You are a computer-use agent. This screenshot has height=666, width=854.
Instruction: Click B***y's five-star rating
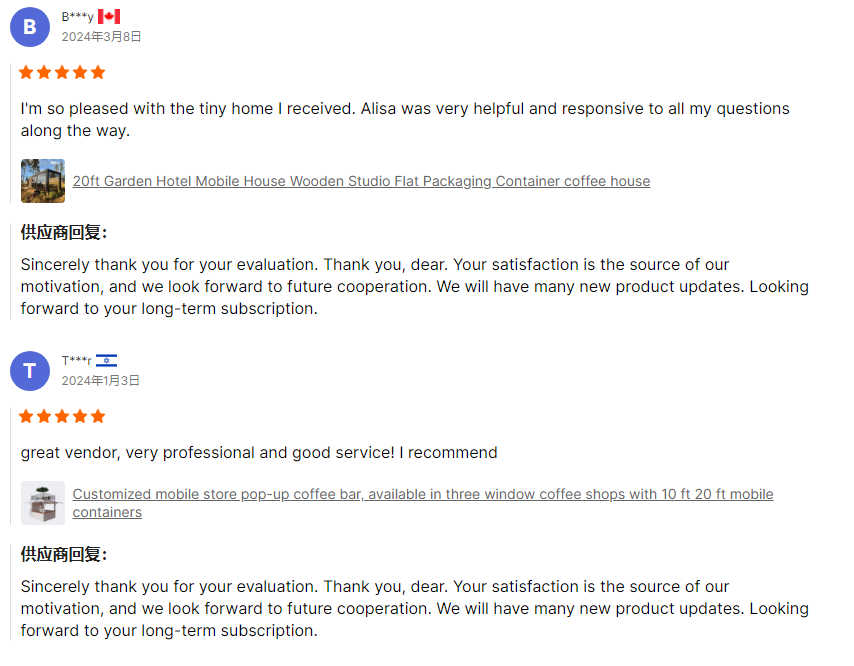62,72
